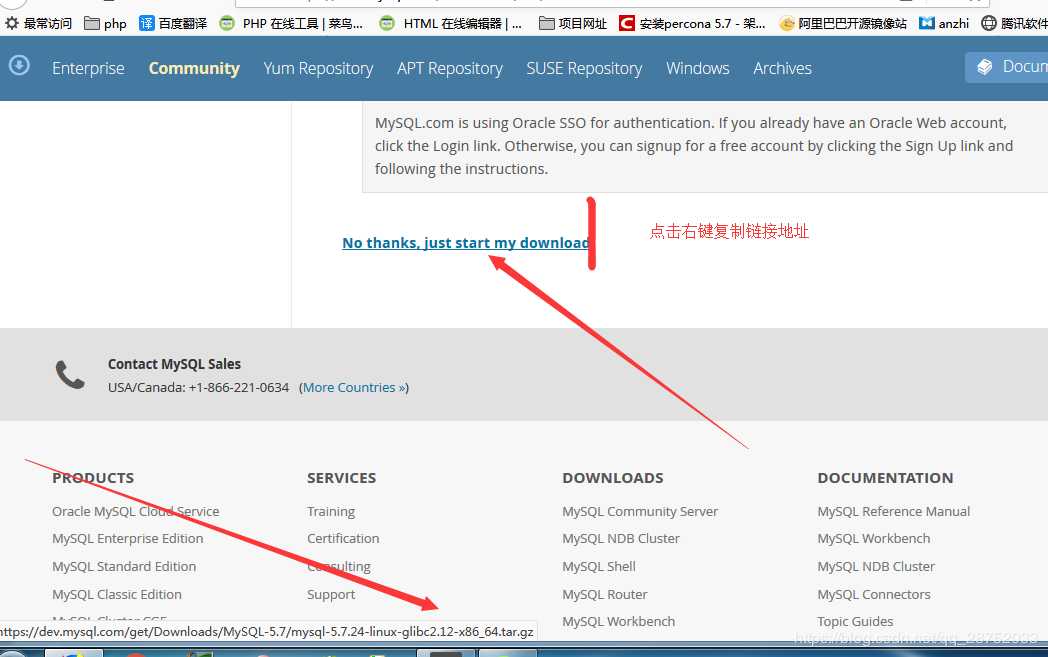Switch to SUSE Repository tab

click(584, 68)
